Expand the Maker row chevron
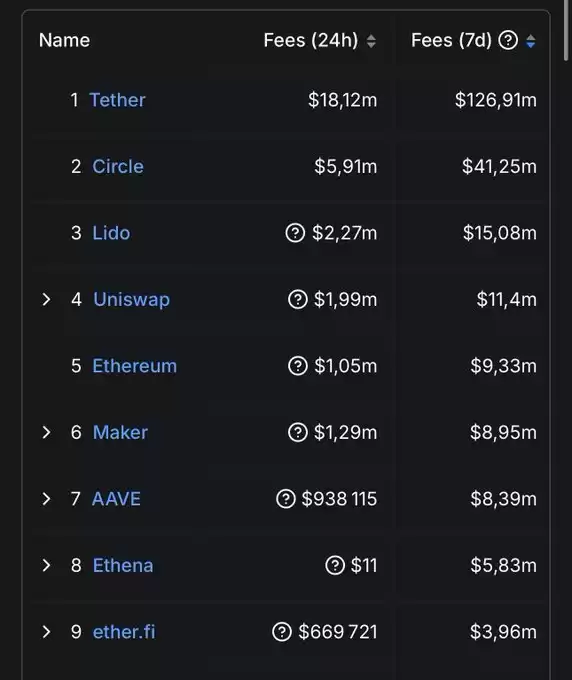The width and height of the screenshot is (572, 680). point(46,432)
